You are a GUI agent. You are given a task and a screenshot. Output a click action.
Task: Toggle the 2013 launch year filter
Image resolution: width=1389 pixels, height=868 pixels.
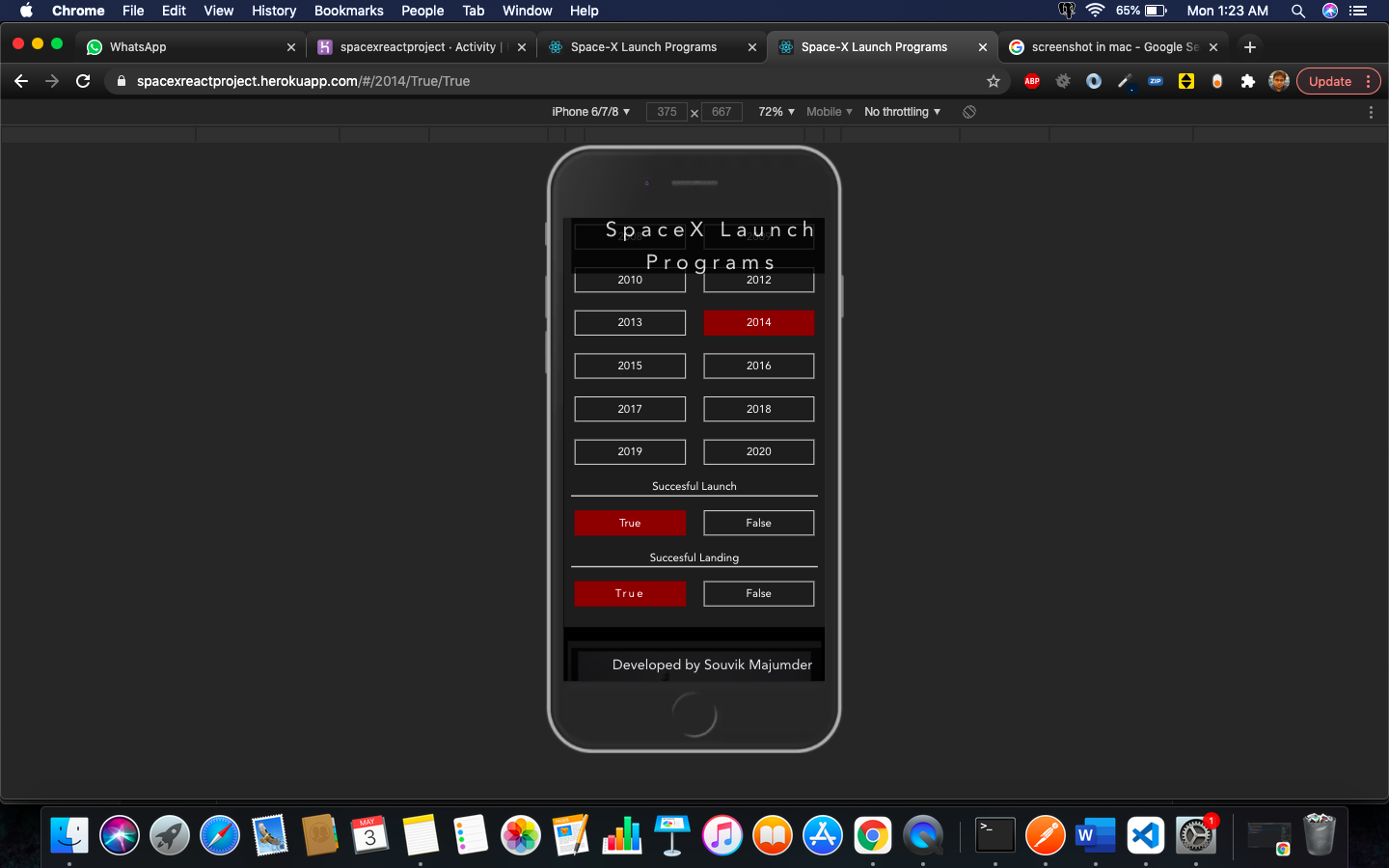pos(630,322)
